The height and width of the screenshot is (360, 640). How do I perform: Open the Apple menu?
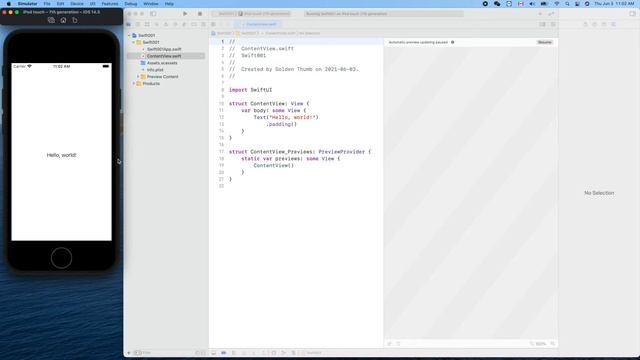(9, 4)
